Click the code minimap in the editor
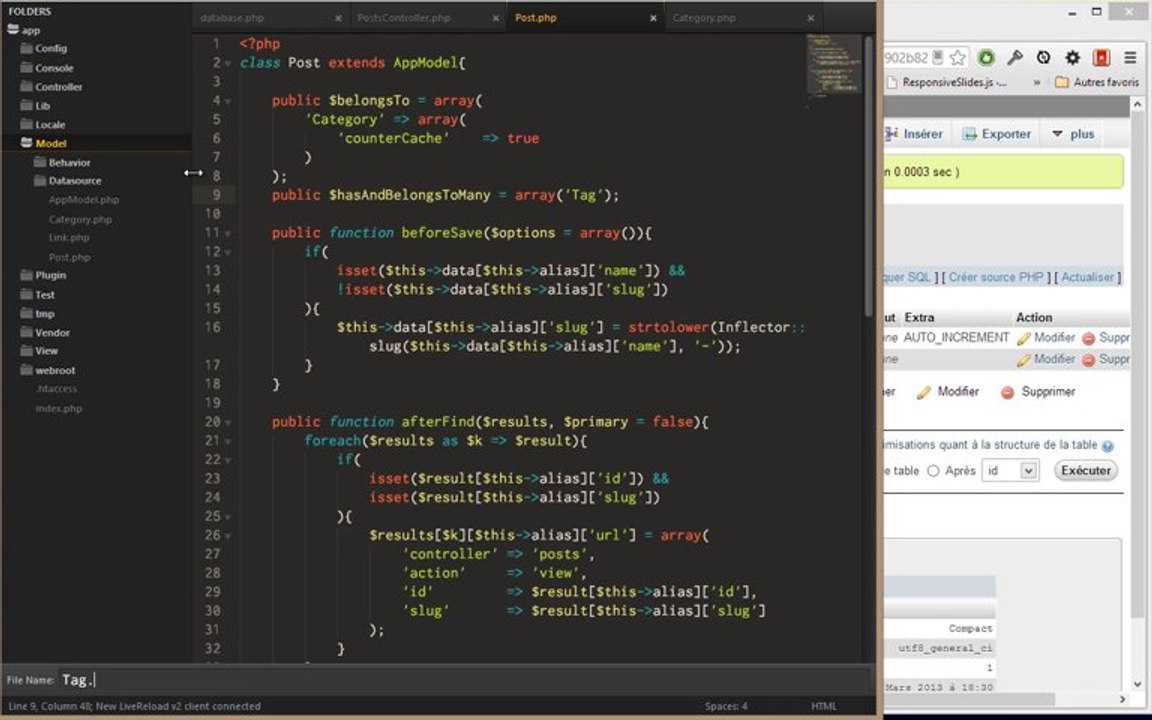This screenshot has height=720, width=1152. [x=833, y=64]
